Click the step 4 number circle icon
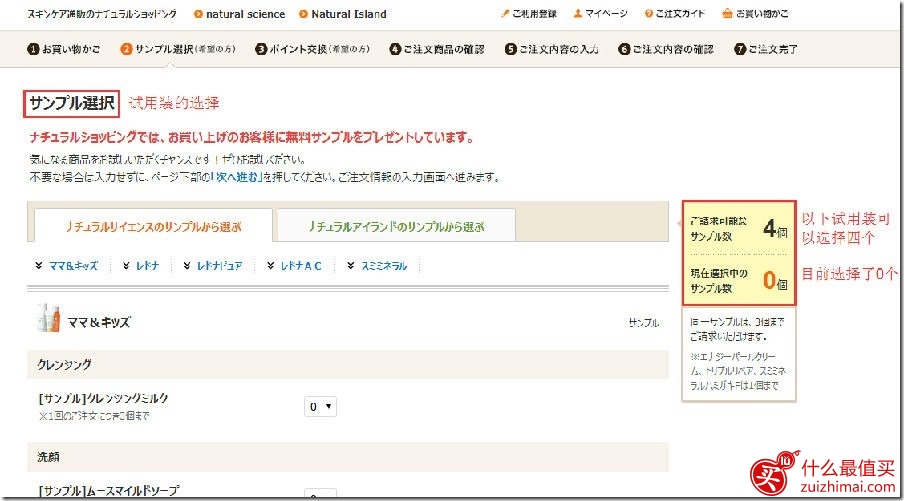The image size is (904, 501). (395, 50)
